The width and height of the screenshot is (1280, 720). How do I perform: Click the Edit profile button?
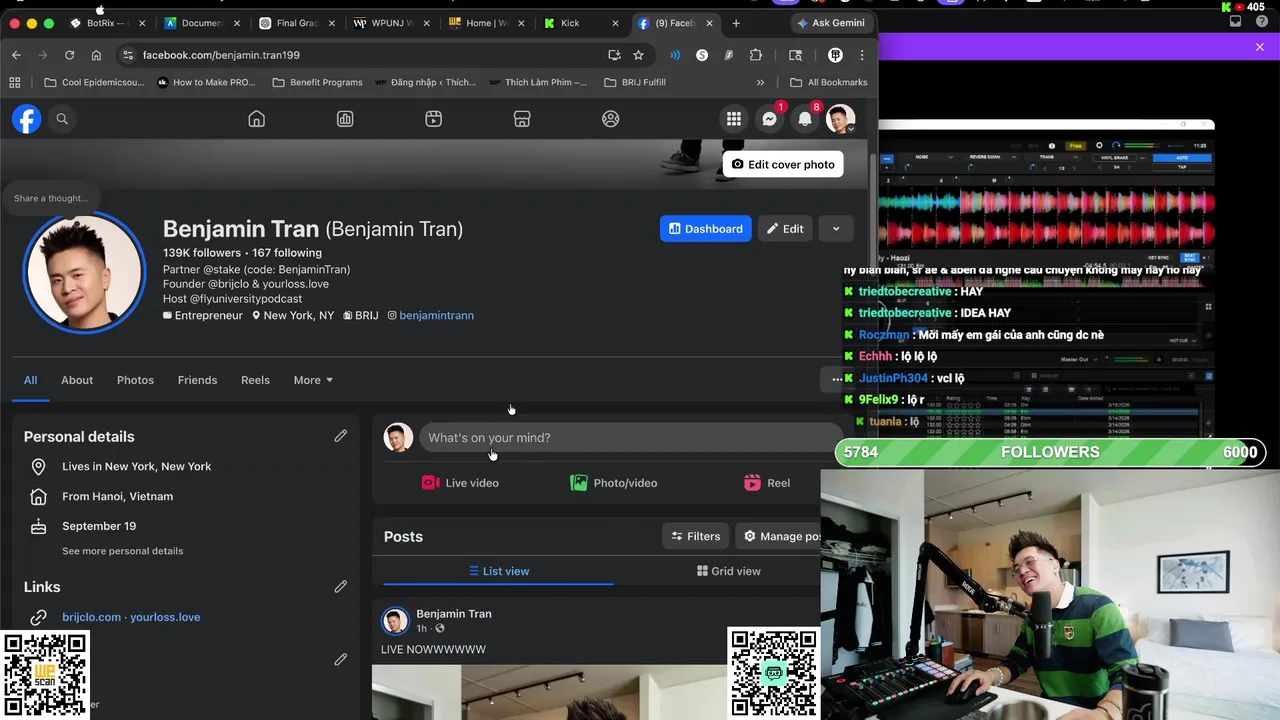(x=785, y=228)
